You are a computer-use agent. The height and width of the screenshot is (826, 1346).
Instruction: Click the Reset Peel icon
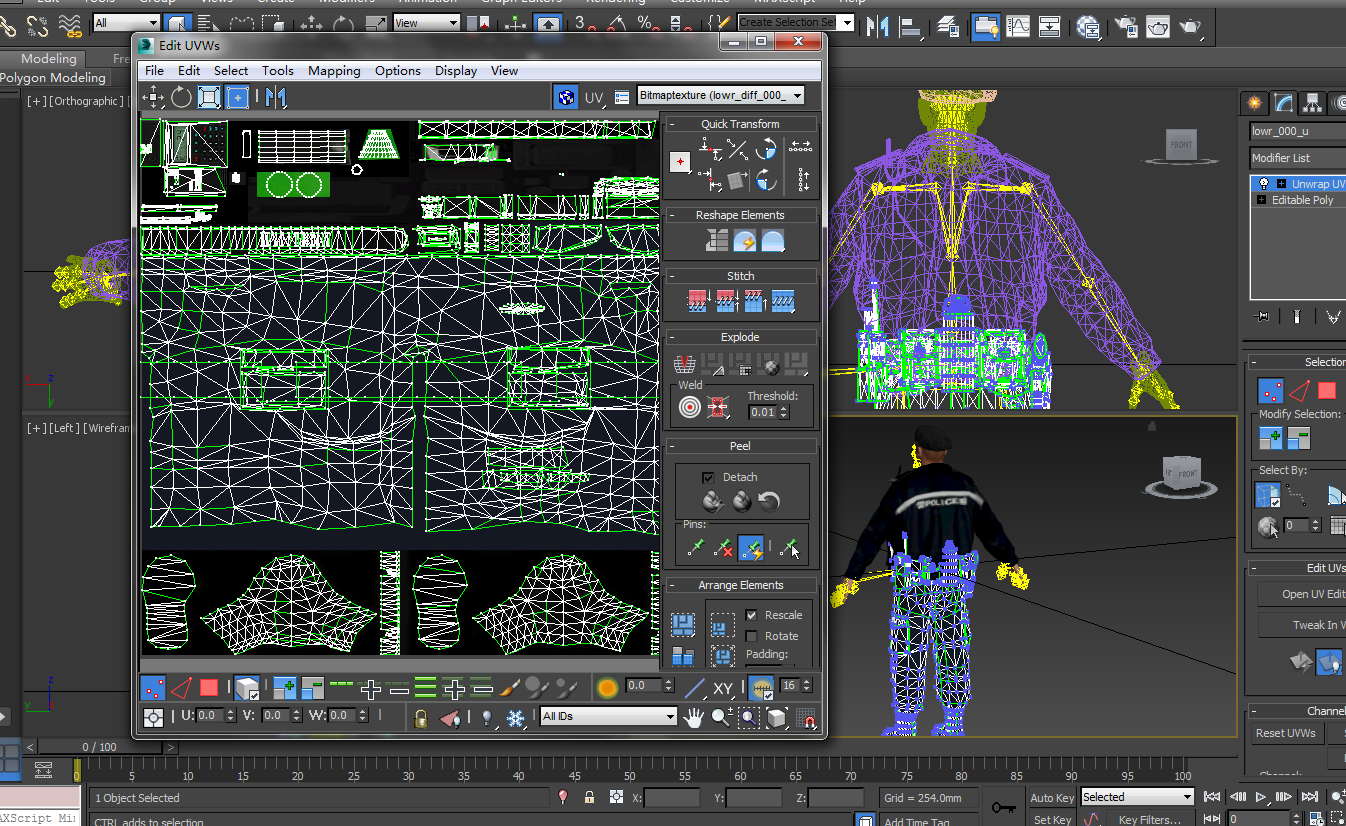point(768,501)
